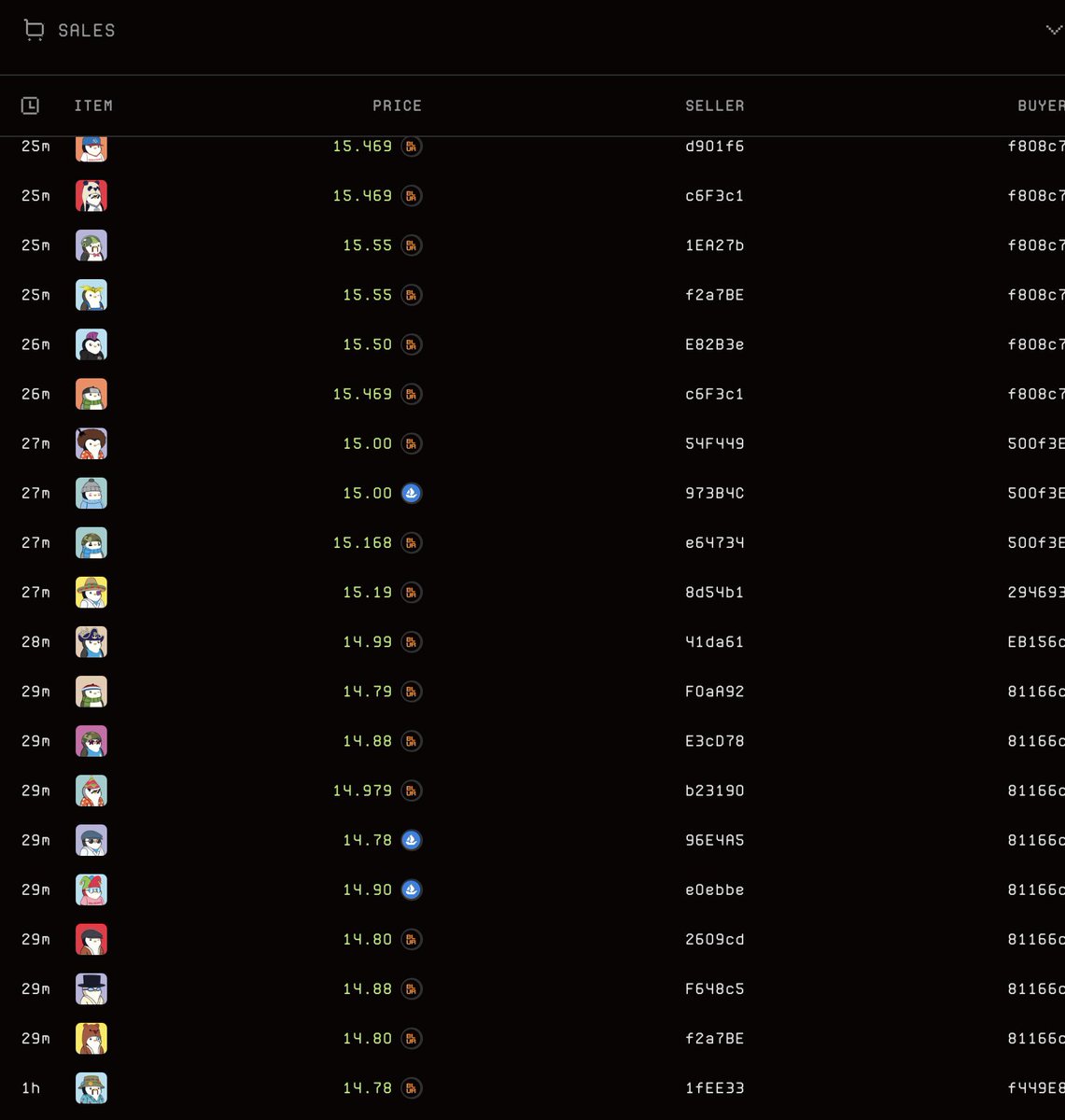Click the Blur icon in the d901f6 row
This screenshot has width=1065, height=1120.
412,147
